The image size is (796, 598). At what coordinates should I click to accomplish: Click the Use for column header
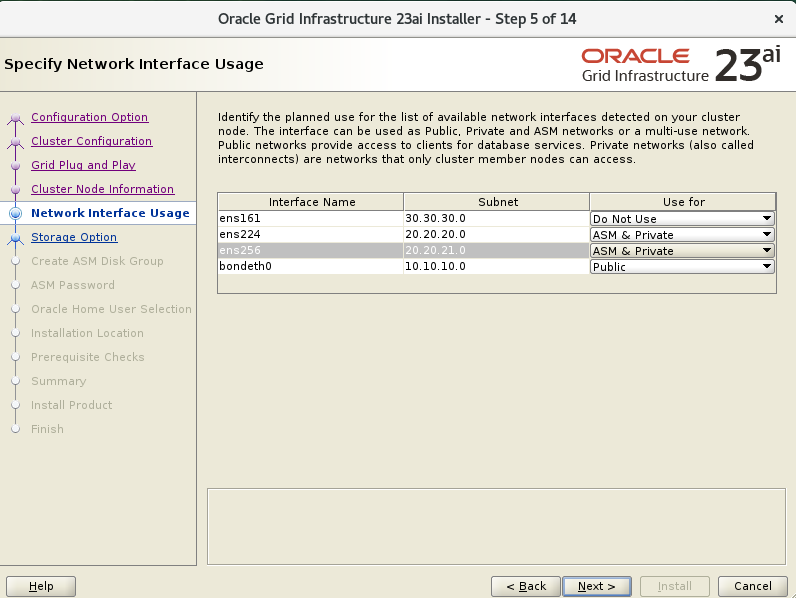(x=683, y=202)
